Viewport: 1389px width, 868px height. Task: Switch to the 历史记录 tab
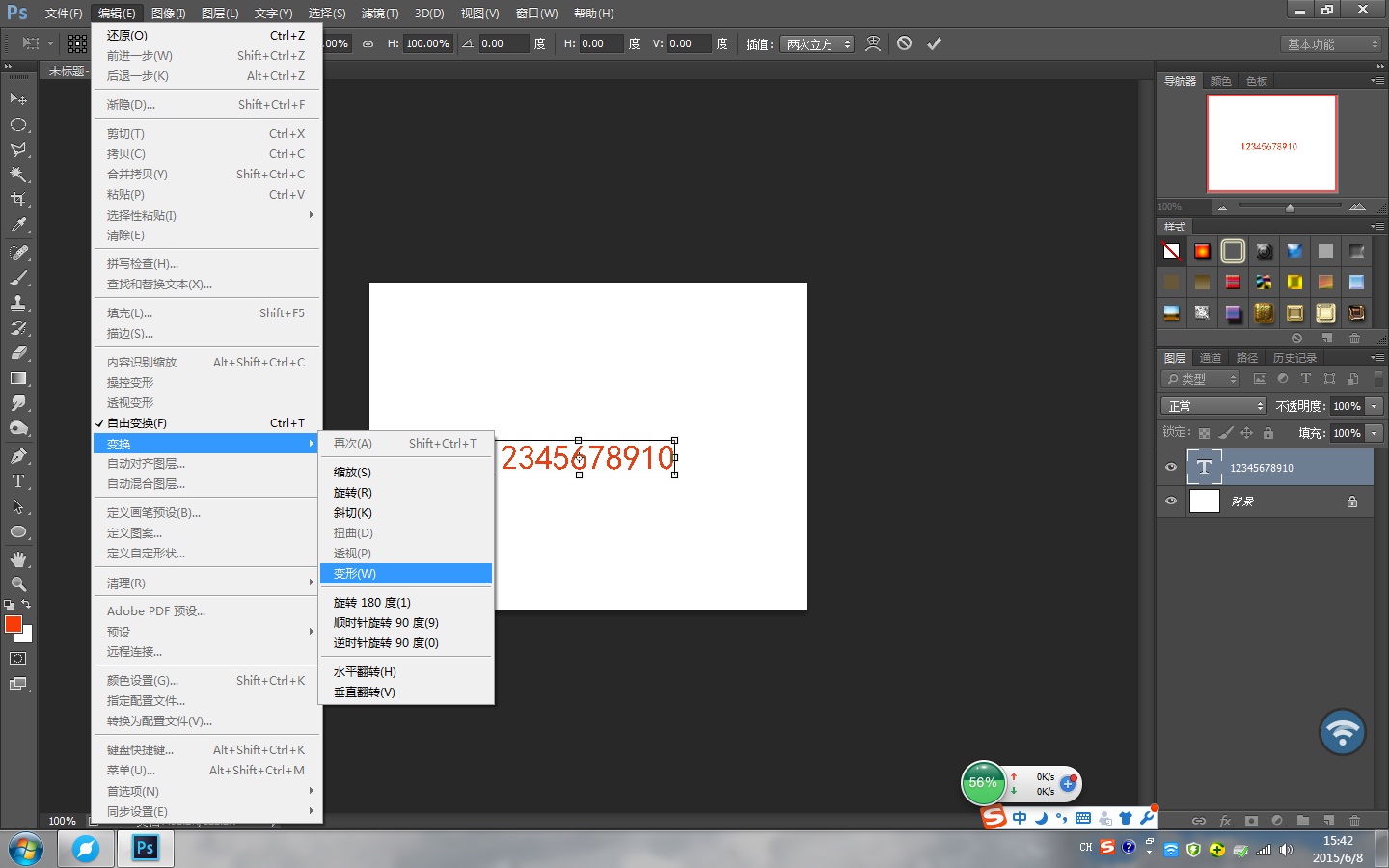point(1294,358)
